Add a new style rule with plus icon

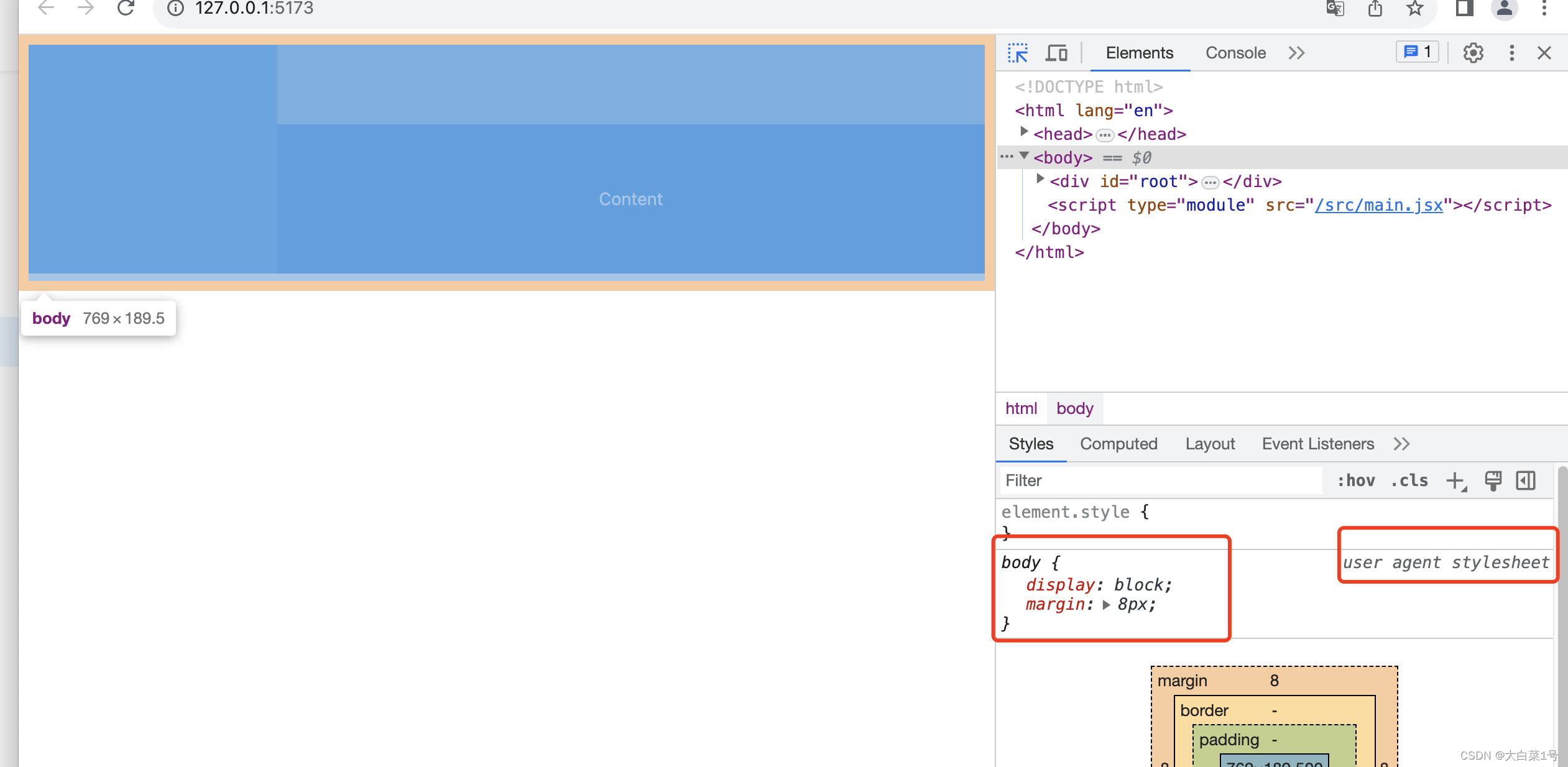[1456, 481]
